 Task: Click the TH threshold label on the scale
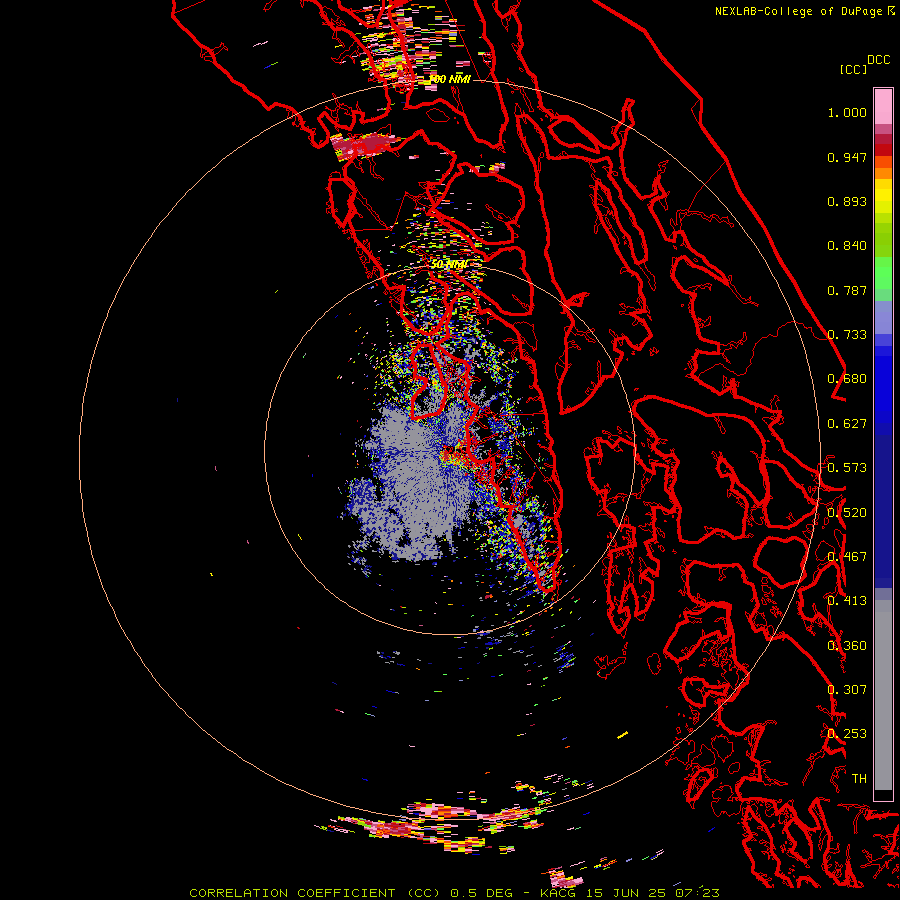coord(859,779)
